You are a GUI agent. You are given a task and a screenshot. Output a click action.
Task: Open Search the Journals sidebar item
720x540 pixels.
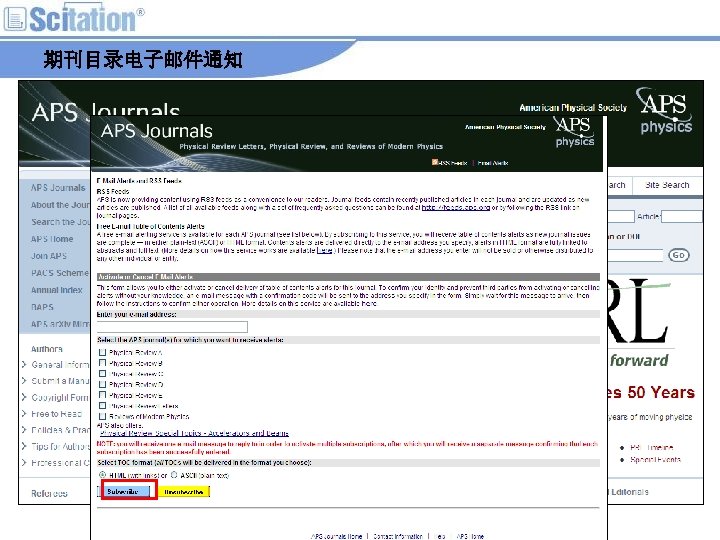coord(60,222)
